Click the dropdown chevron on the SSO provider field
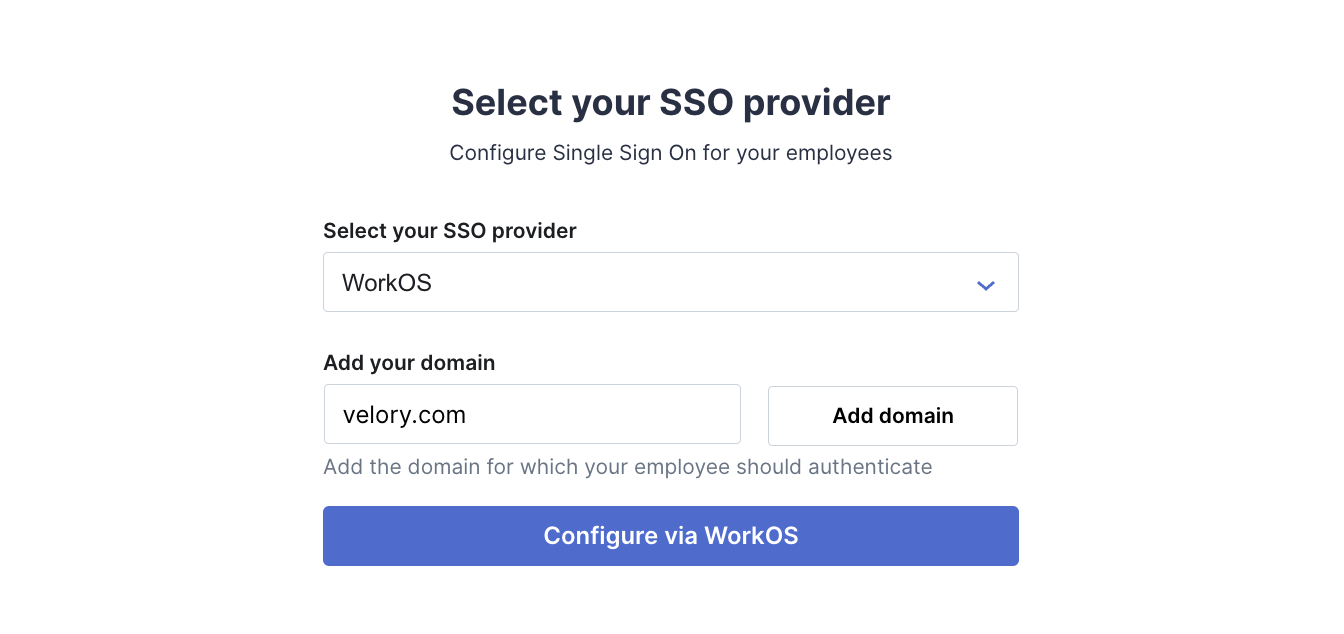 (985, 284)
